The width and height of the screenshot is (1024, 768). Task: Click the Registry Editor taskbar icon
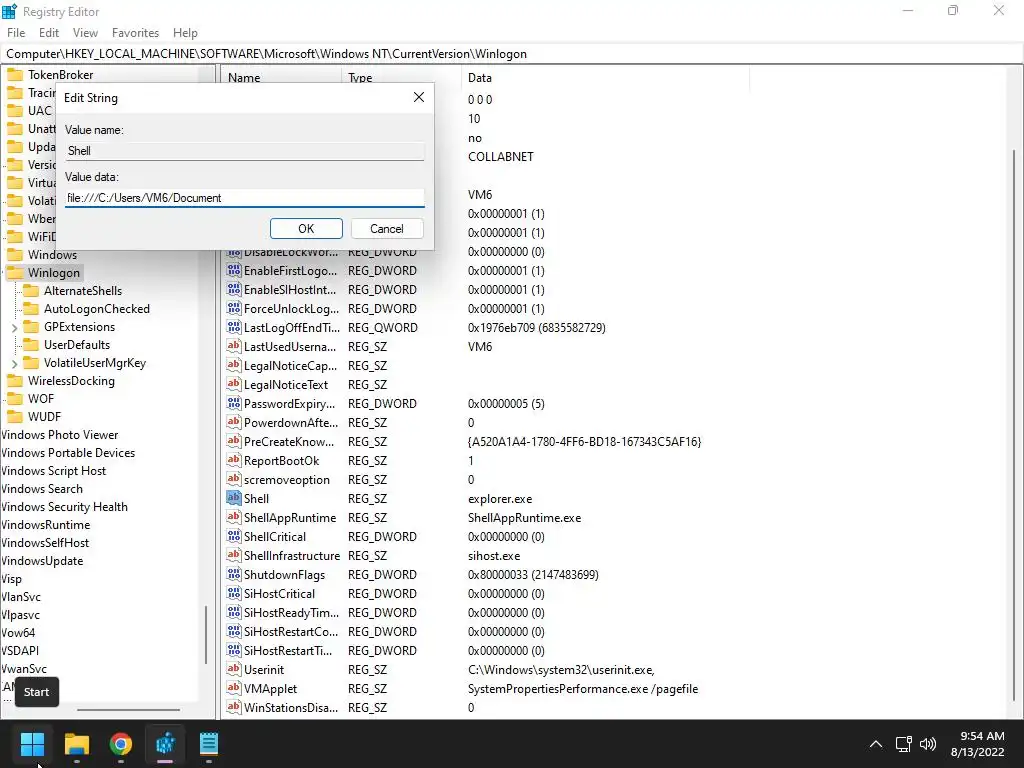click(x=165, y=743)
